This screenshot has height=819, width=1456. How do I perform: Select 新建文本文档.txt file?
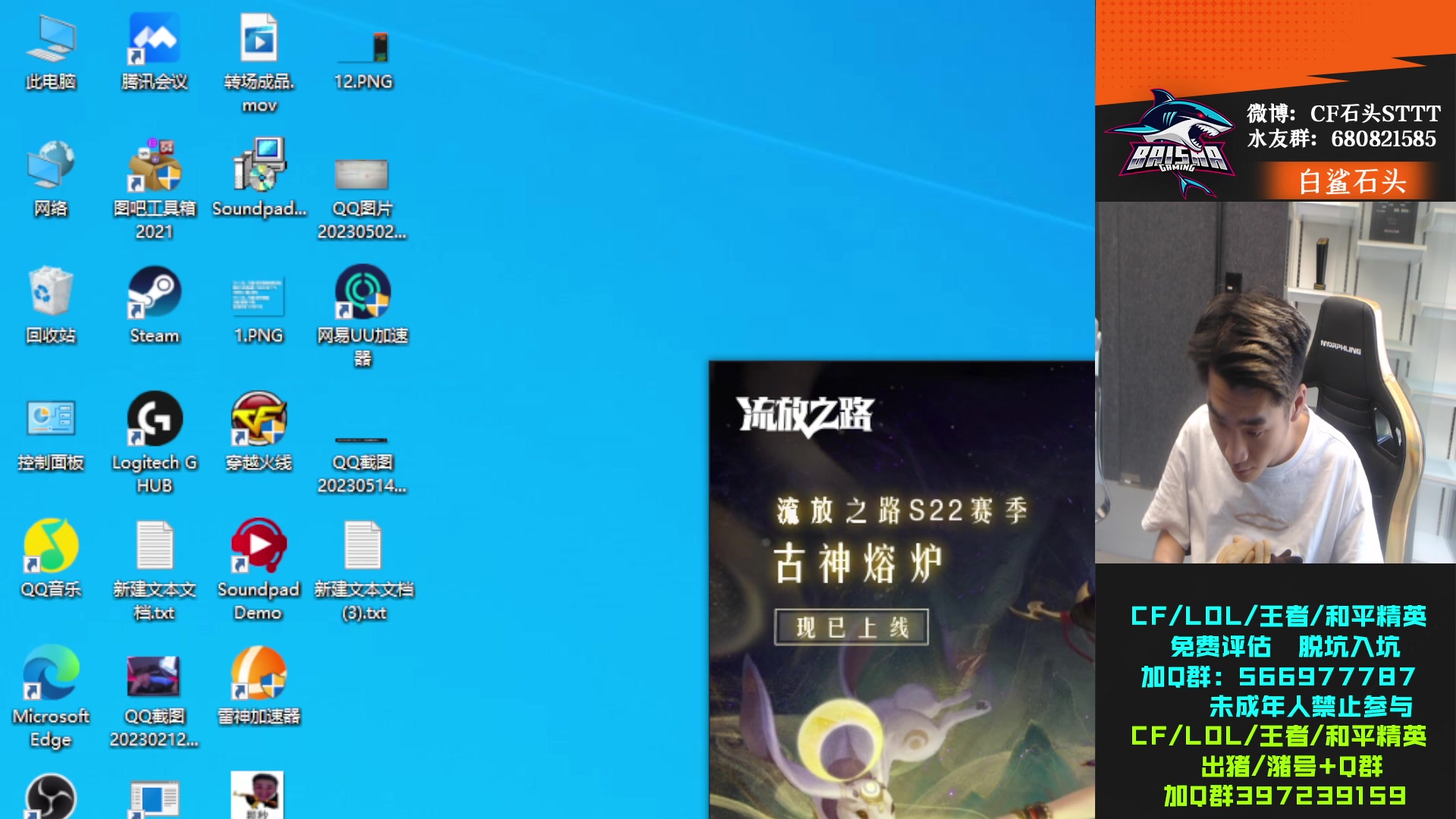point(154,571)
